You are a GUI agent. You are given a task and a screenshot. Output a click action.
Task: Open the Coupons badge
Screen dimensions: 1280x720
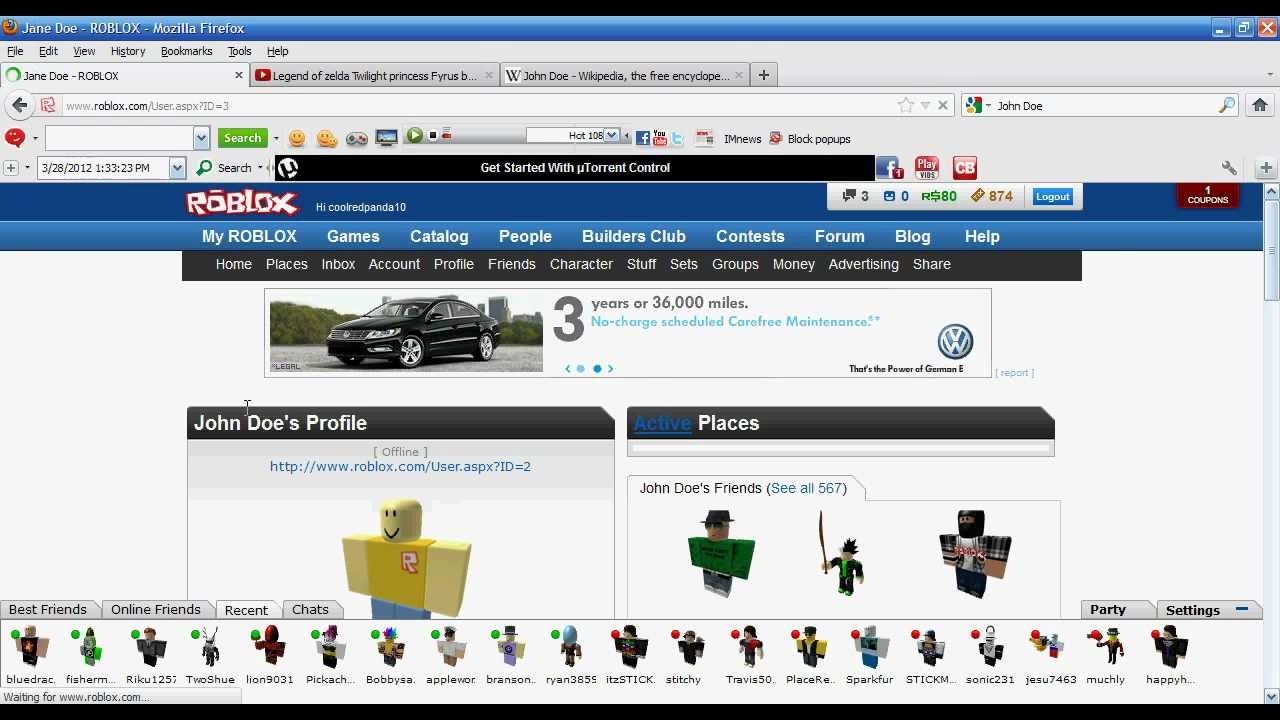[x=1207, y=196]
